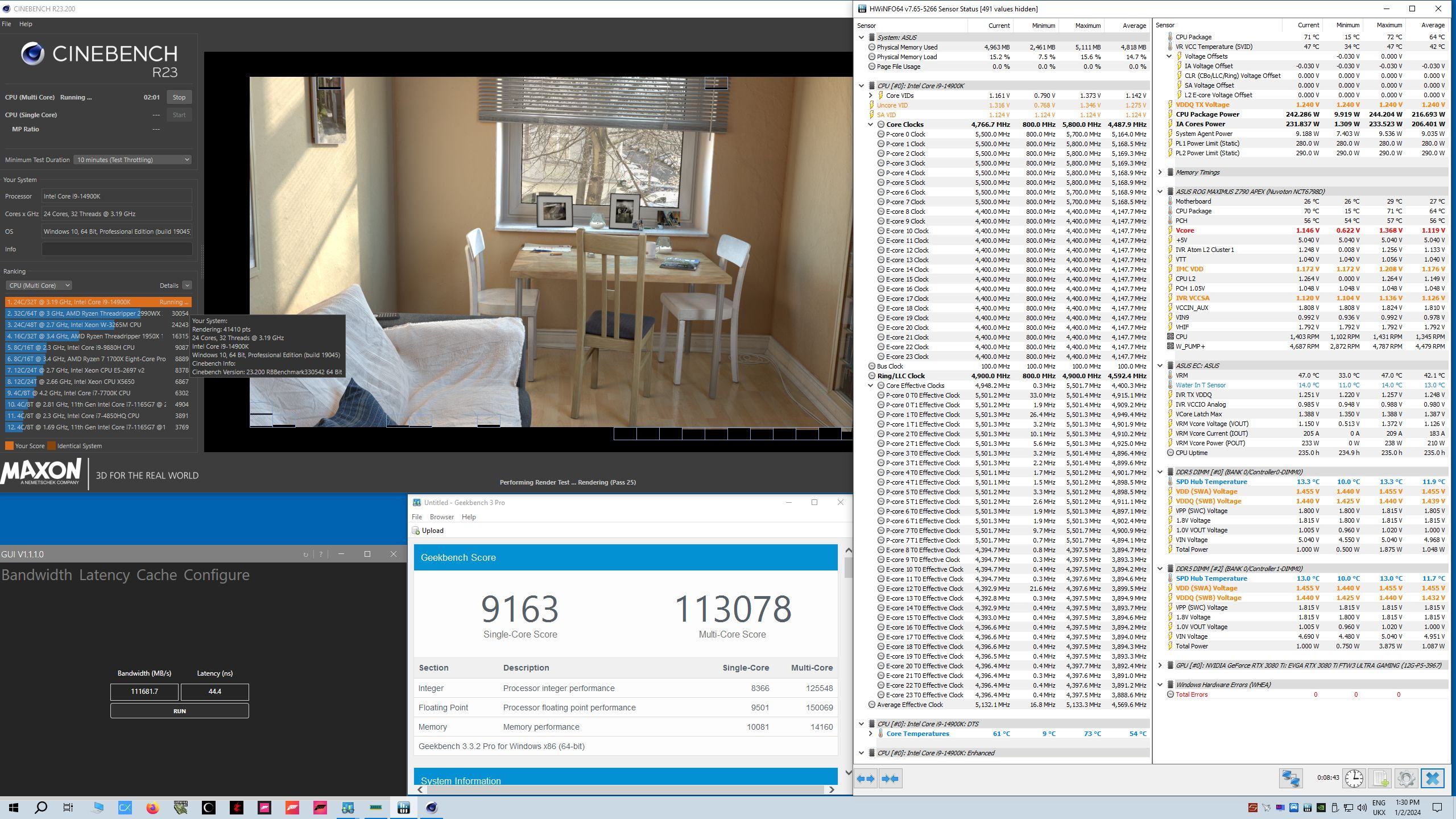
Task: Switch to Latency tab in memory GUI
Action: click(x=105, y=575)
